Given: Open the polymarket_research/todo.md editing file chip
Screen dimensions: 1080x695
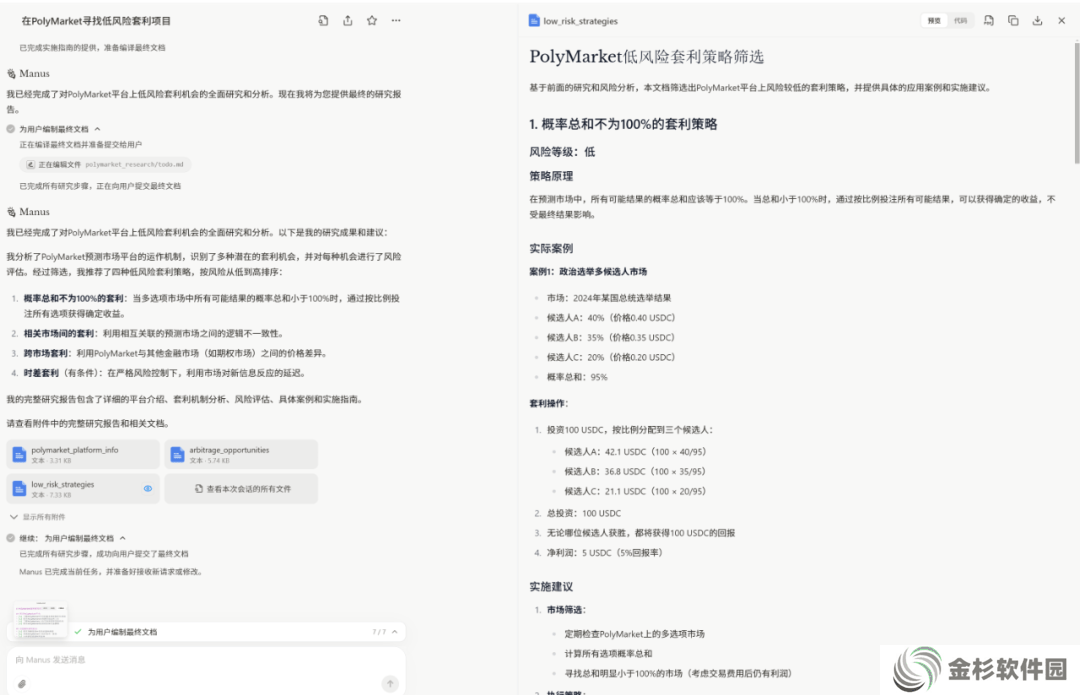Looking at the screenshot, I should pos(105,165).
